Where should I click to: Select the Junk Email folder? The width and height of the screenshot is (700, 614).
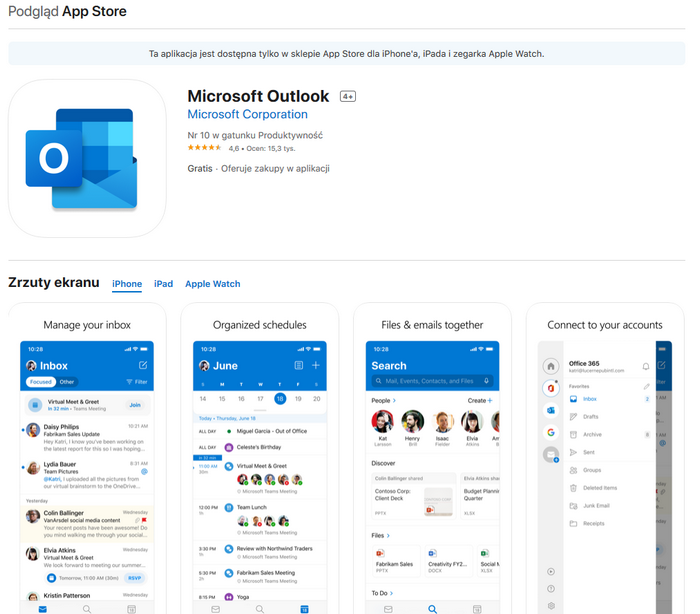coord(609,506)
